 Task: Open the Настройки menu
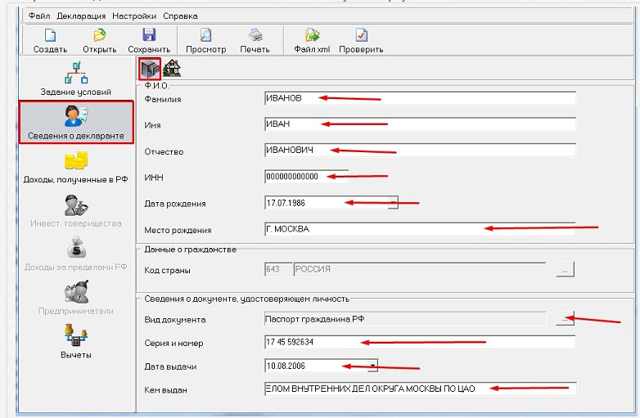[x=134, y=16]
